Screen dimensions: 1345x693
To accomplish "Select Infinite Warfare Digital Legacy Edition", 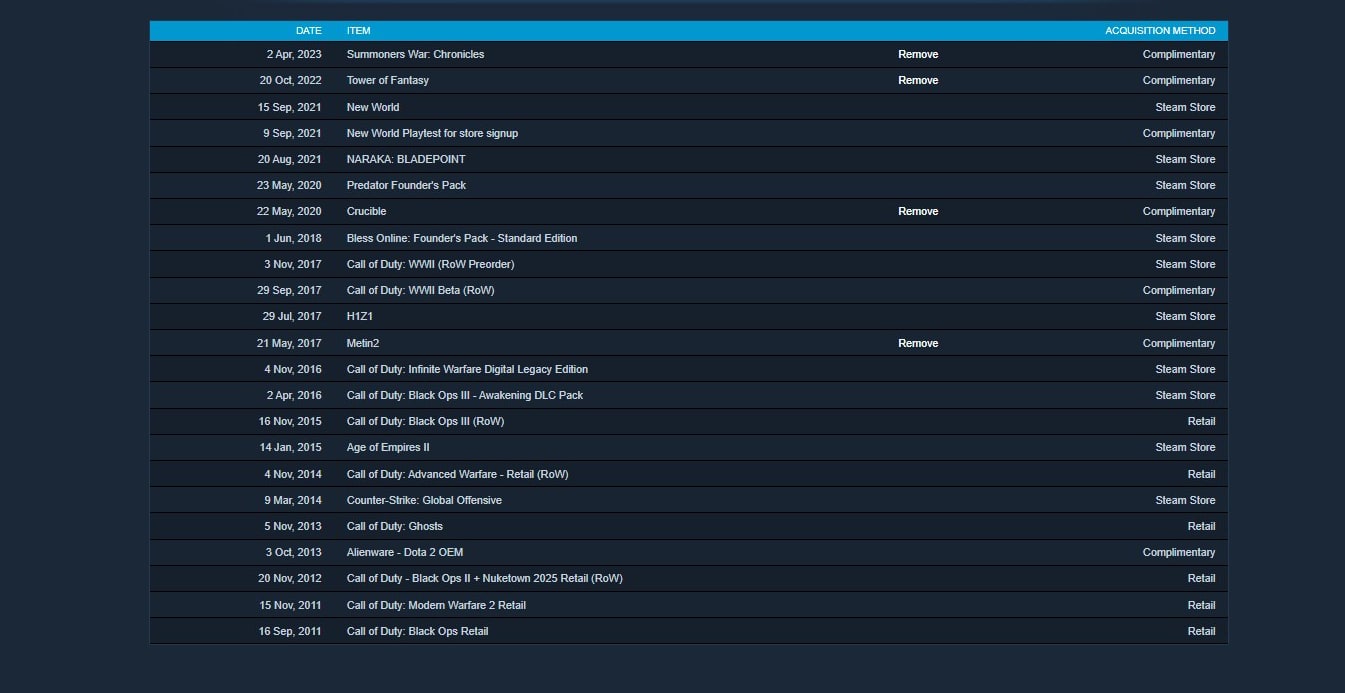I will [x=467, y=369].
